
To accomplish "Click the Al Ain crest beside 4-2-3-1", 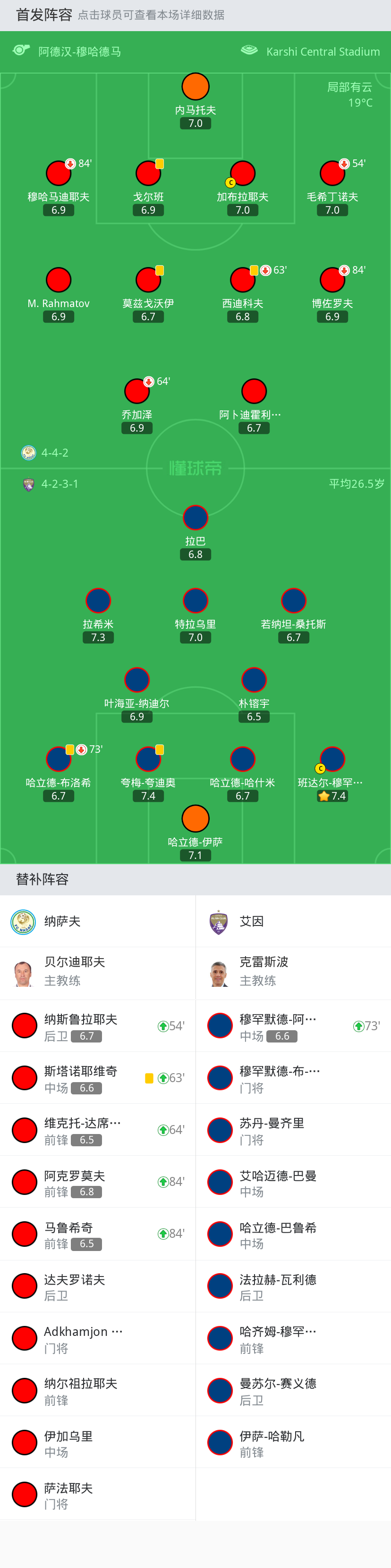I will pyautogui.click(x=28, y=484).
